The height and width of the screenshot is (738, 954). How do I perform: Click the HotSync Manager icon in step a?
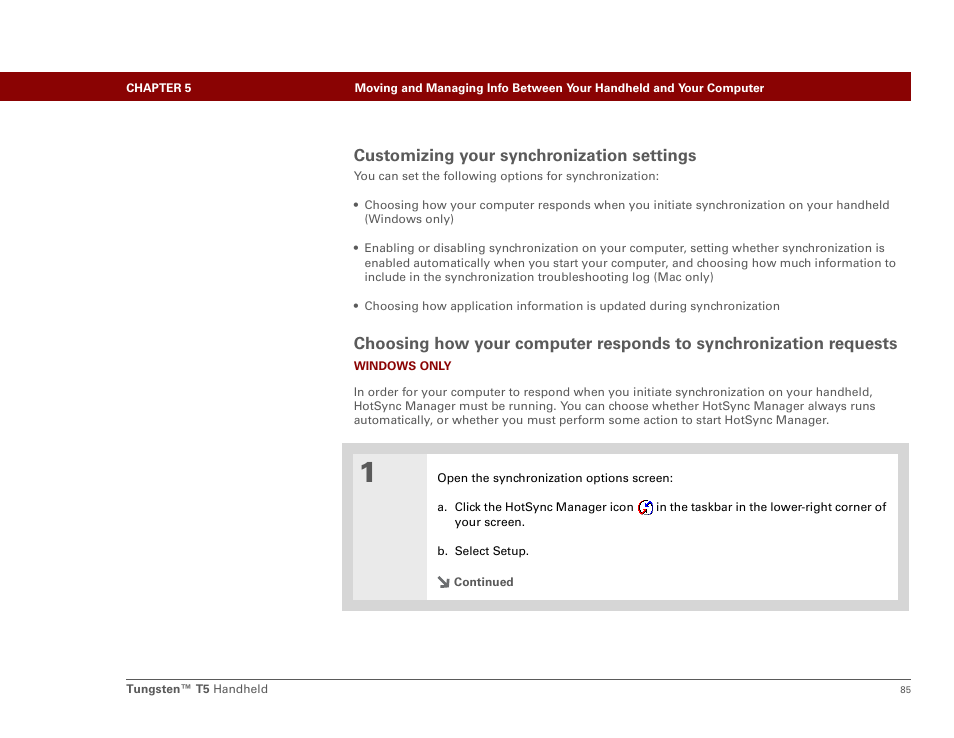[645, 507]
